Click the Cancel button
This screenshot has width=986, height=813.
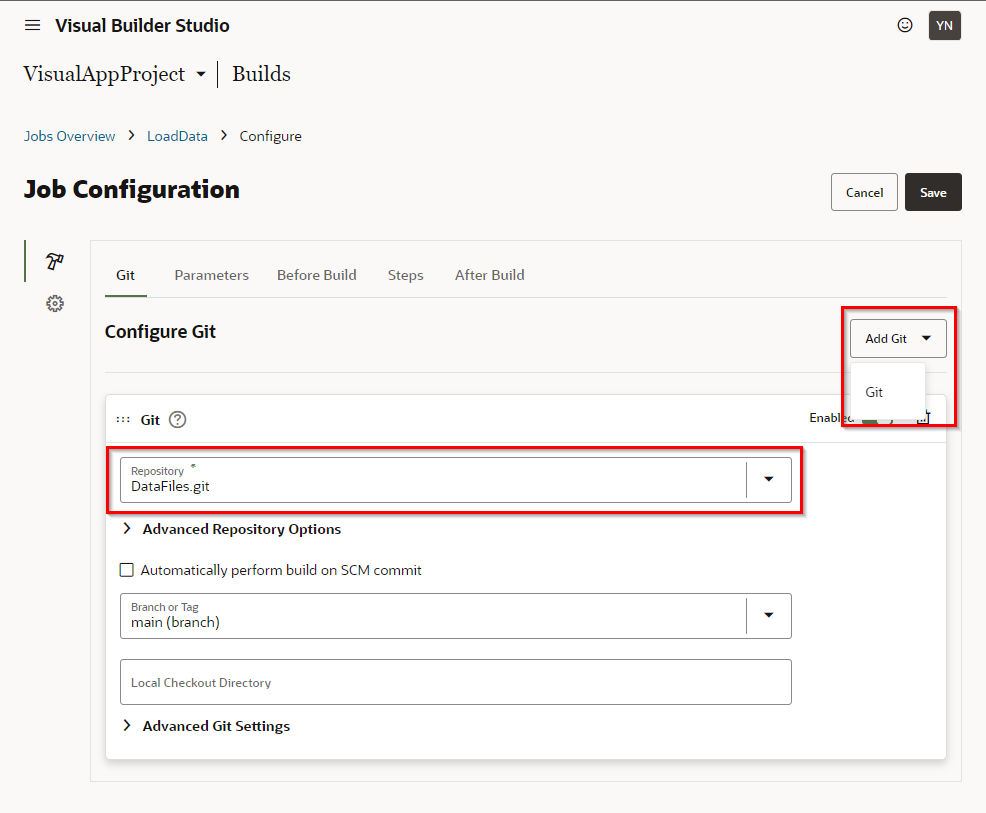(x=864, y=192)
